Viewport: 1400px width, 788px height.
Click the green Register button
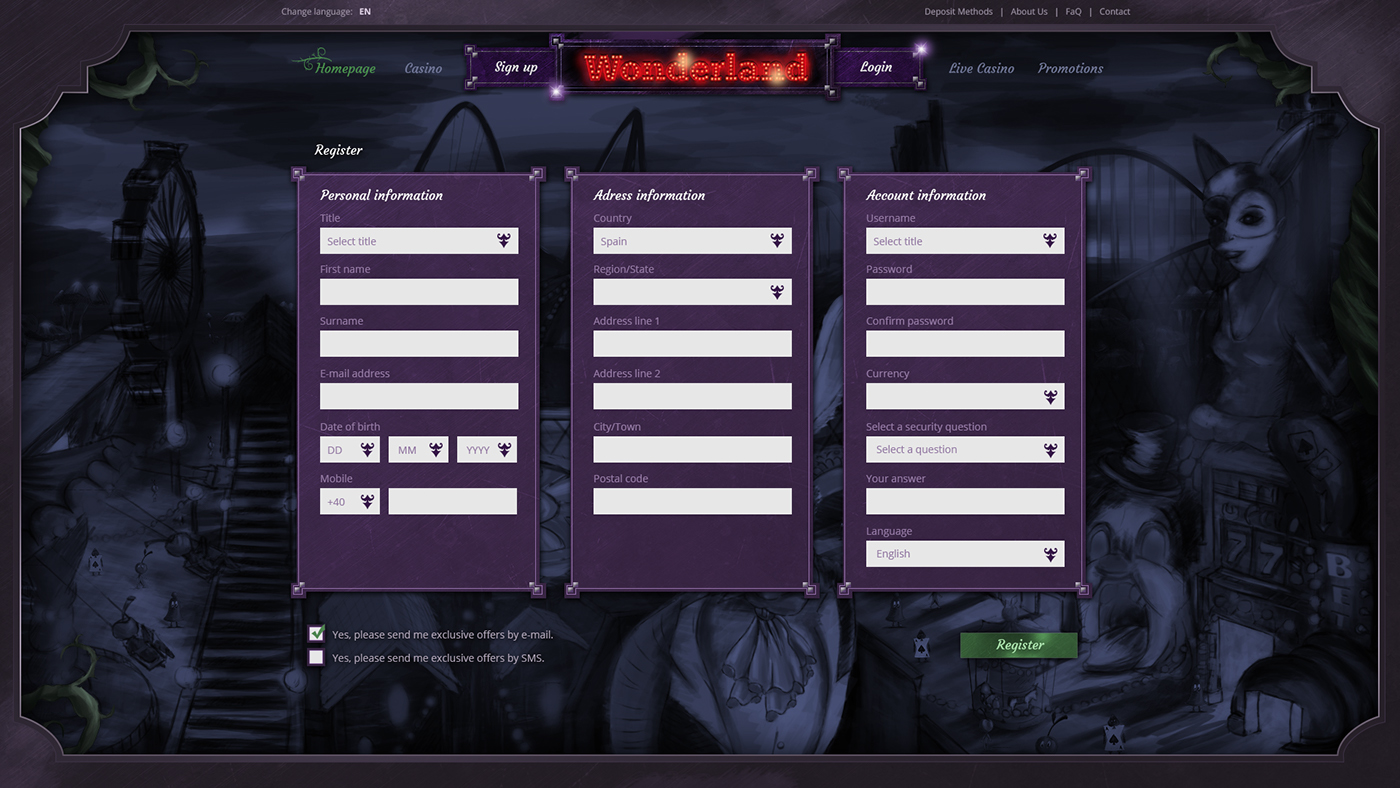pyautogui.click(x=1019, y=645)
